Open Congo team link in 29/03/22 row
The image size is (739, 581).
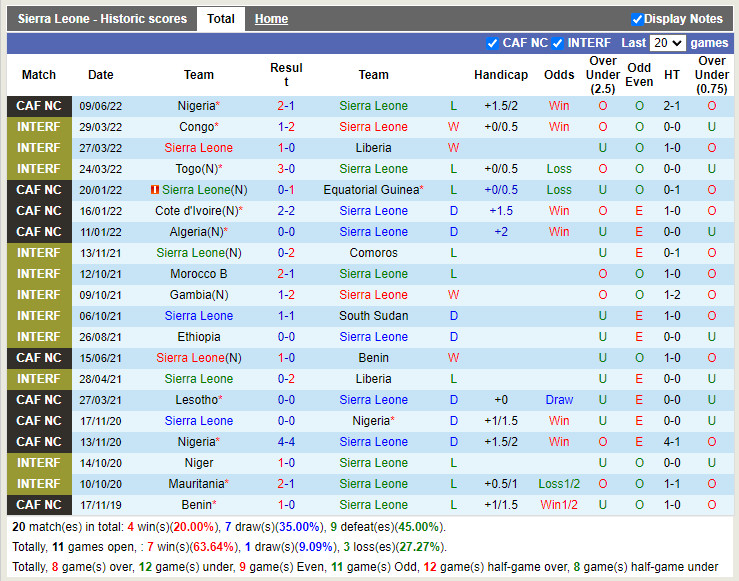coord(196,127)
